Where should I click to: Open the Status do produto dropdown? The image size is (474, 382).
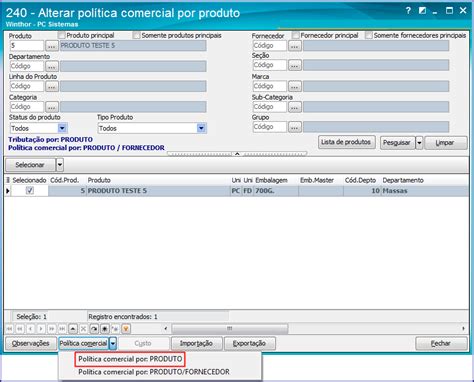pyautogui.click(x=62, y=128)
